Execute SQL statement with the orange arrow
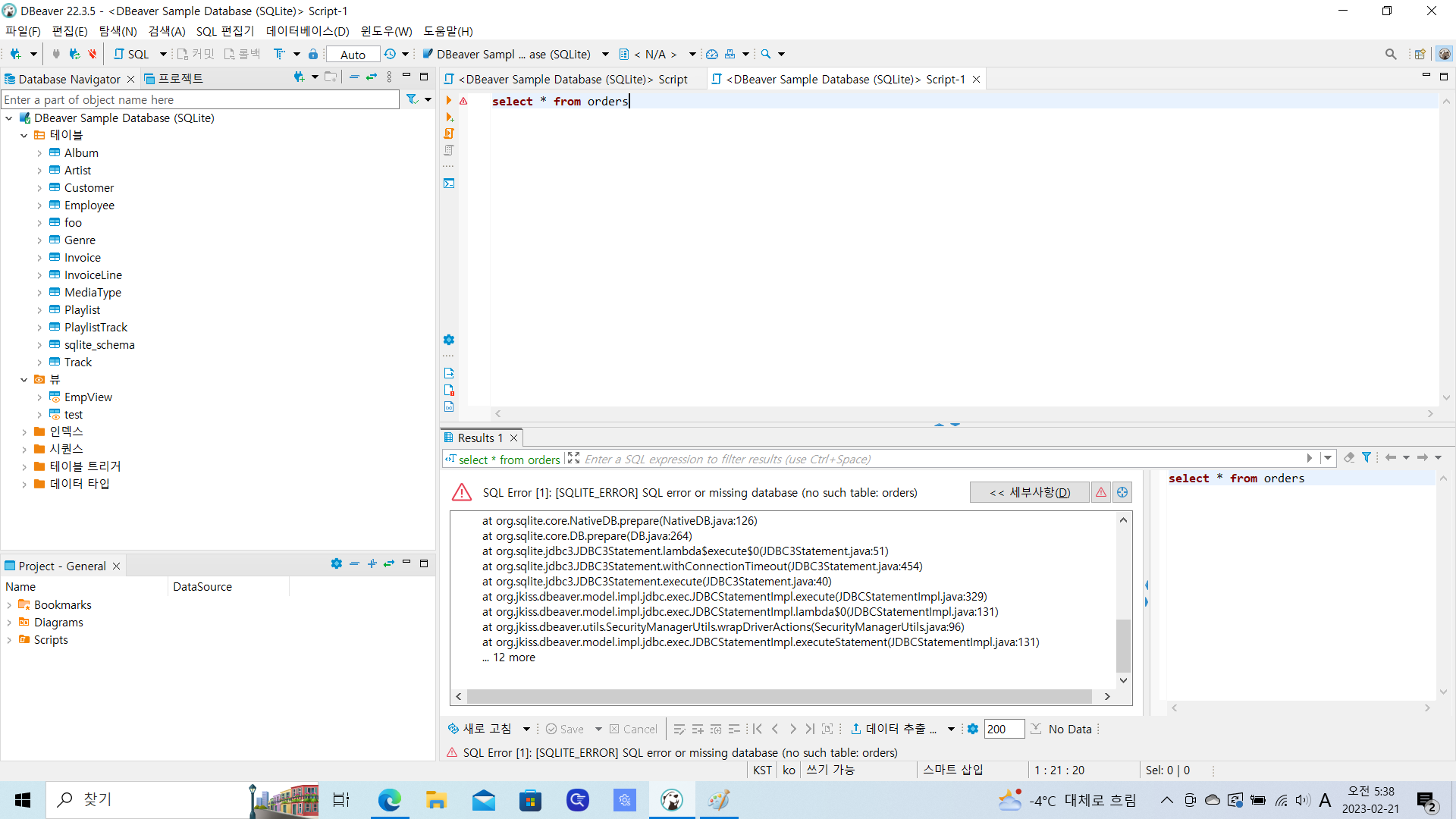 point(449,101)
